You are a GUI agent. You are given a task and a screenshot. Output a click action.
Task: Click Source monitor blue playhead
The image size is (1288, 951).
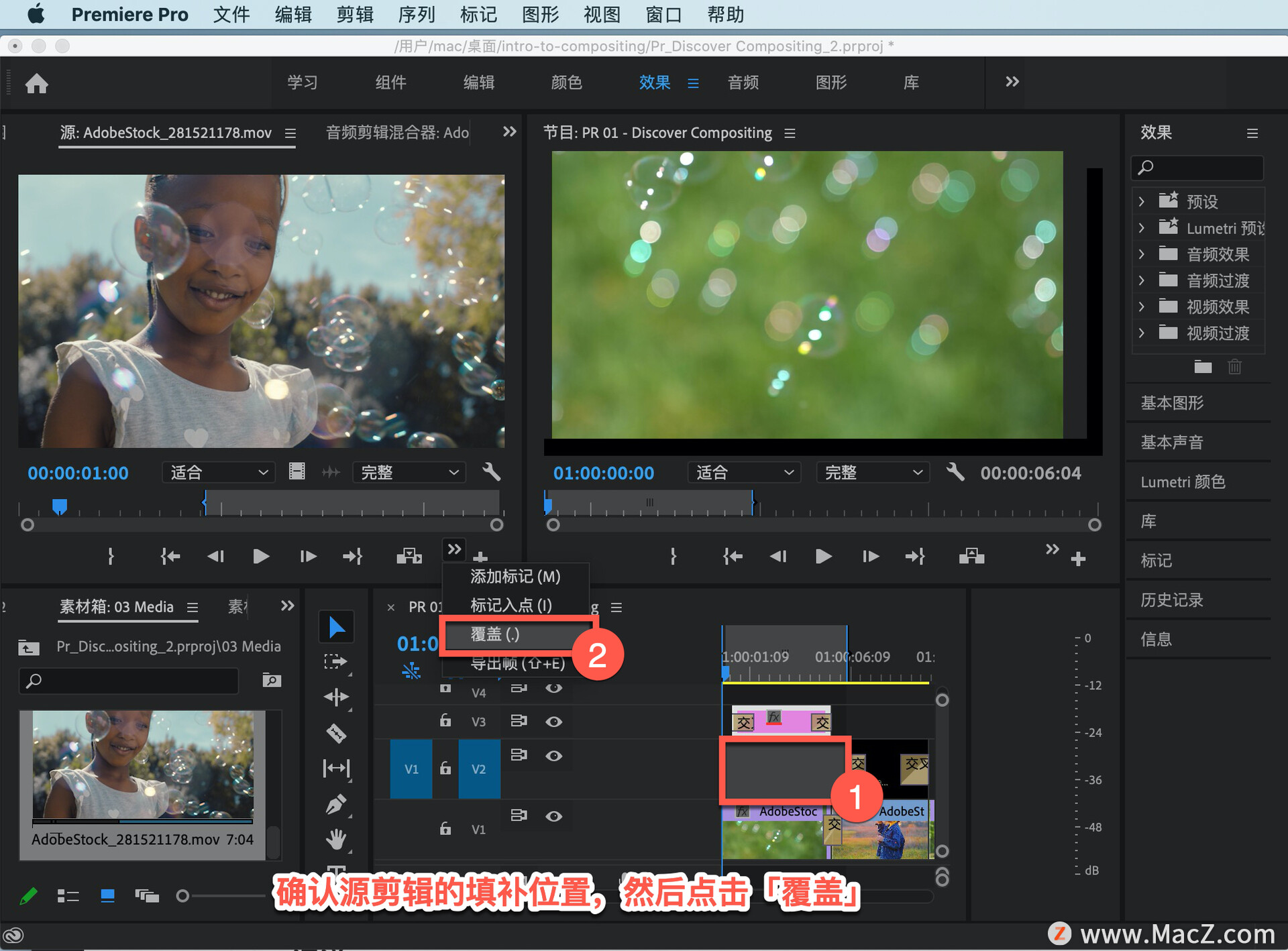[x=60, y=506]
